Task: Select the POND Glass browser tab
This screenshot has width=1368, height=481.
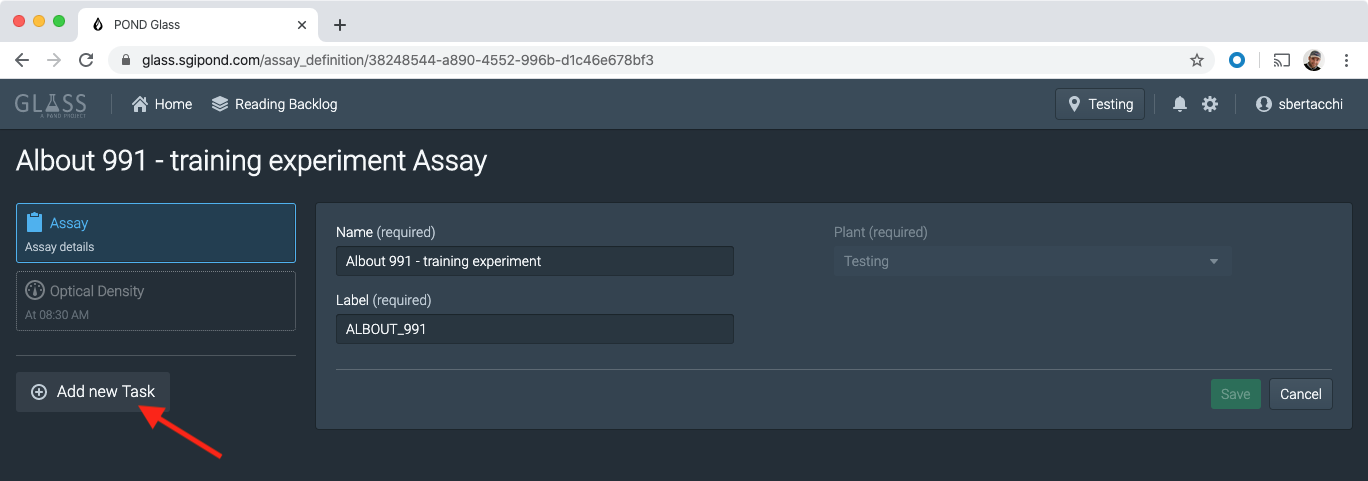Action: 198,24
